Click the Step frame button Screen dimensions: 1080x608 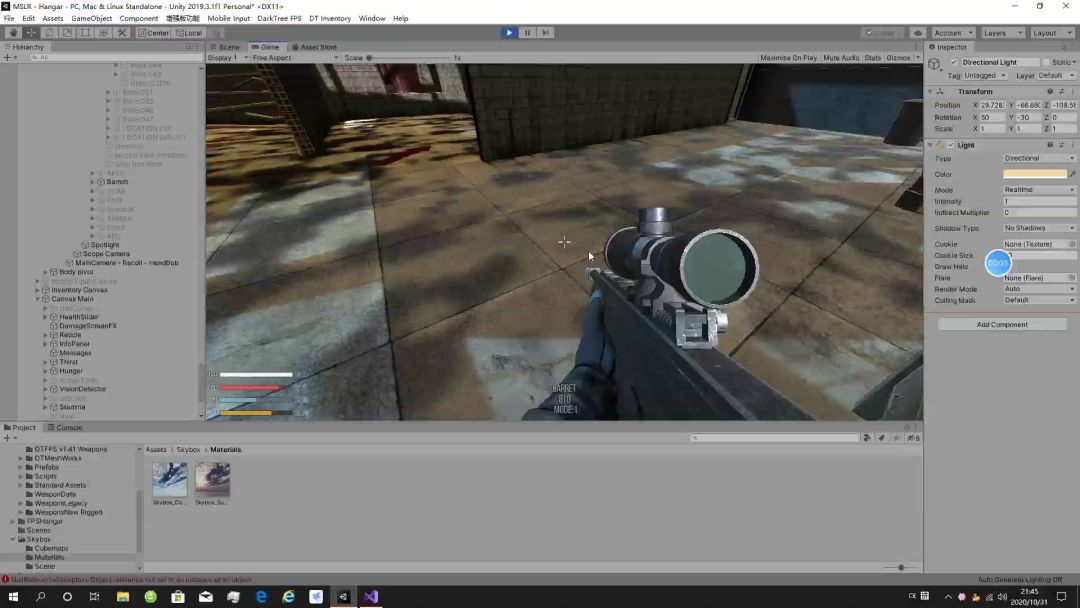click(x=546, y=32)
